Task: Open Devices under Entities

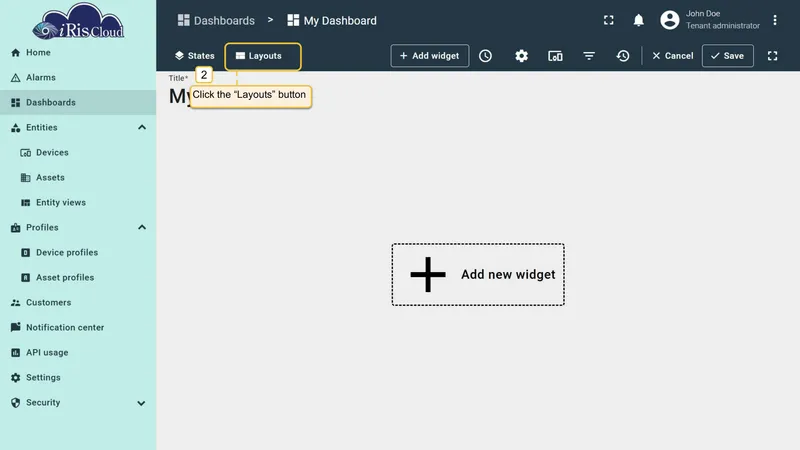Action: point(78,153)
